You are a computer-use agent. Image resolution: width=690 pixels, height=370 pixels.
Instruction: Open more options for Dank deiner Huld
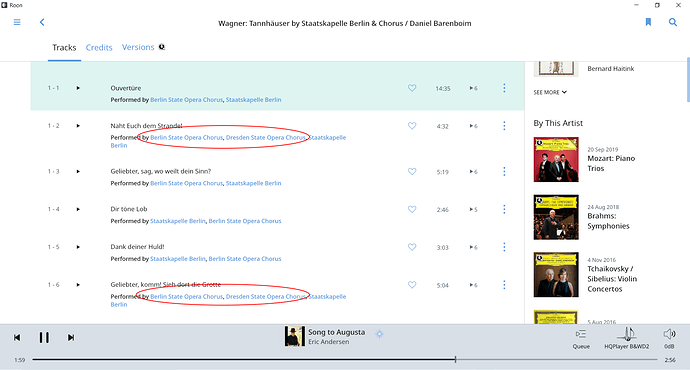(x=504, y=247)
